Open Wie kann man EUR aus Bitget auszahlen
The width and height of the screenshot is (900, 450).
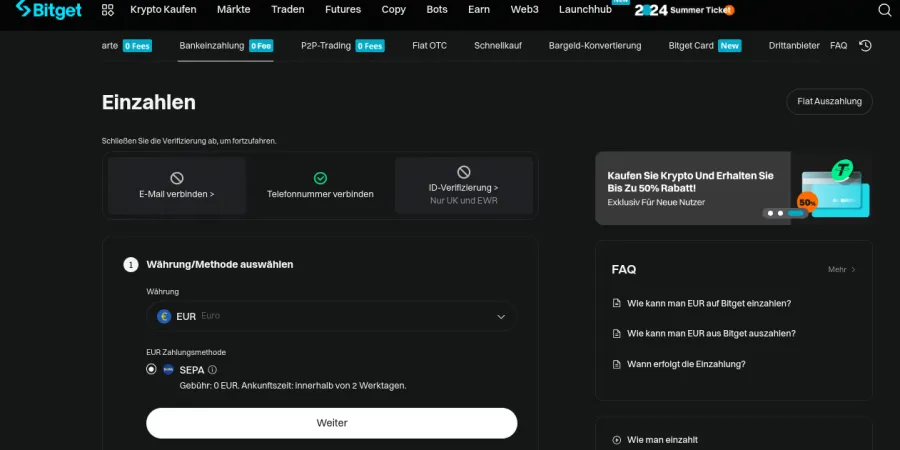711,333
